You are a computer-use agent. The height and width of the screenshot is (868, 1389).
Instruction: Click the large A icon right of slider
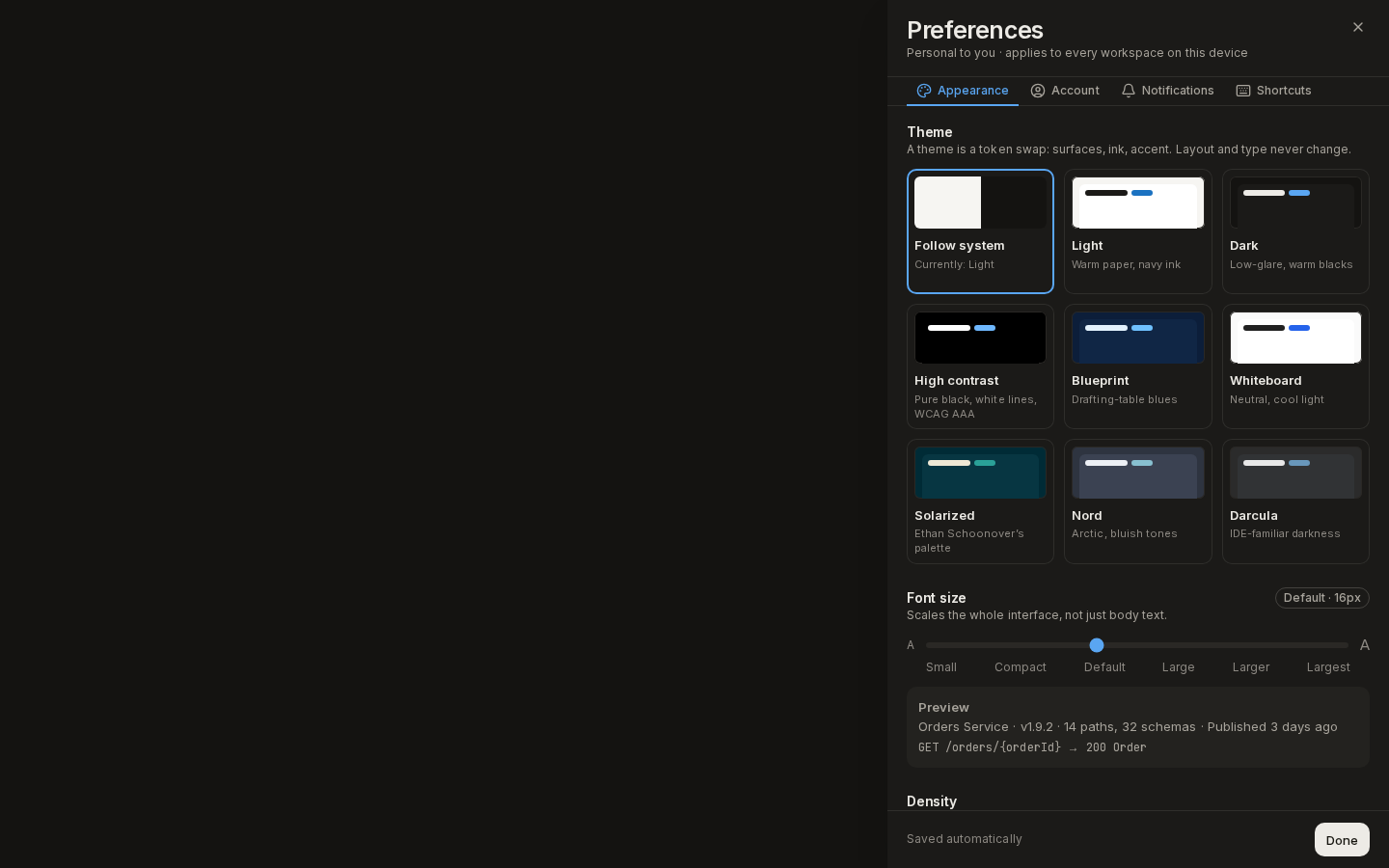[1364, 645]
